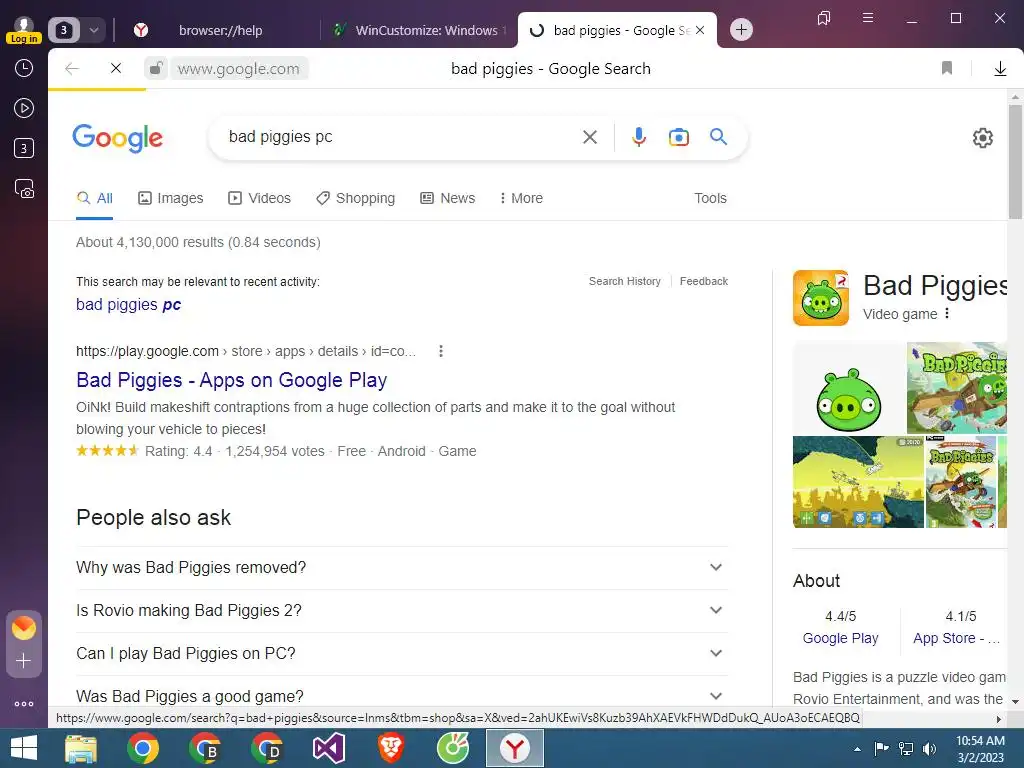The image size is (1024, 768).
Task: Start voice search with microphone icon
Action: [x=639, y=136]
